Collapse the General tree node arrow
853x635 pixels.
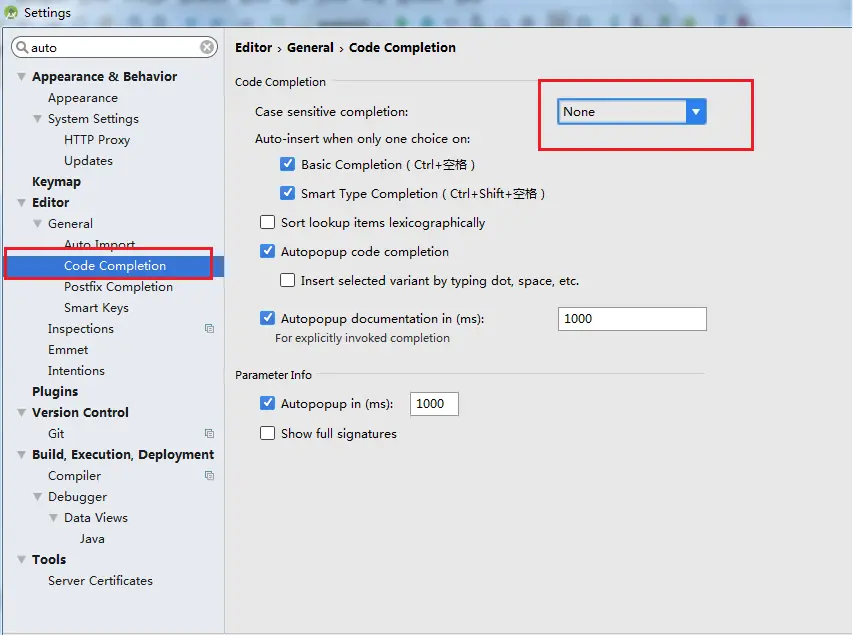pos(37,224)
